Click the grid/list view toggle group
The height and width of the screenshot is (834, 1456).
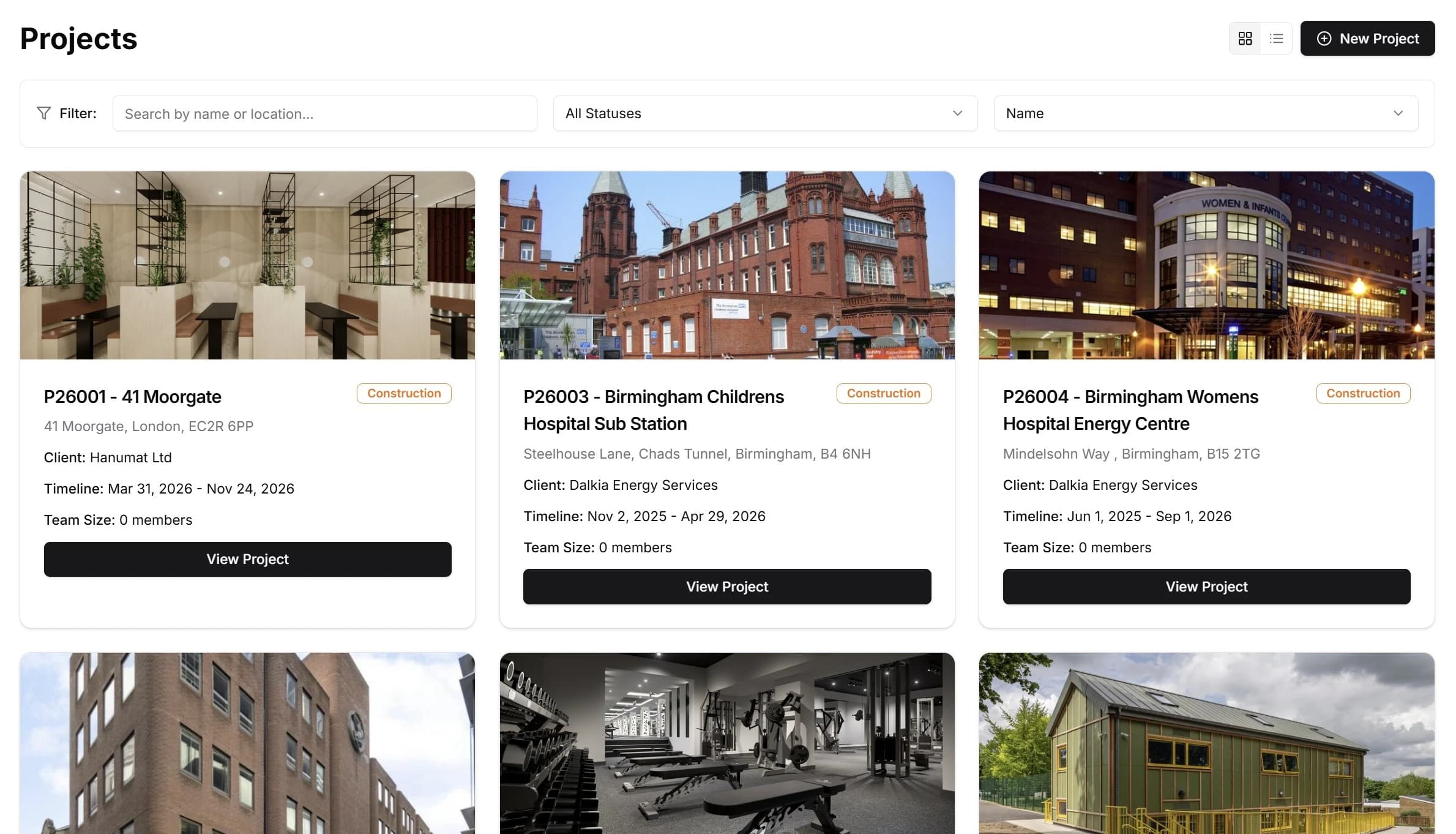(1260, 38)
